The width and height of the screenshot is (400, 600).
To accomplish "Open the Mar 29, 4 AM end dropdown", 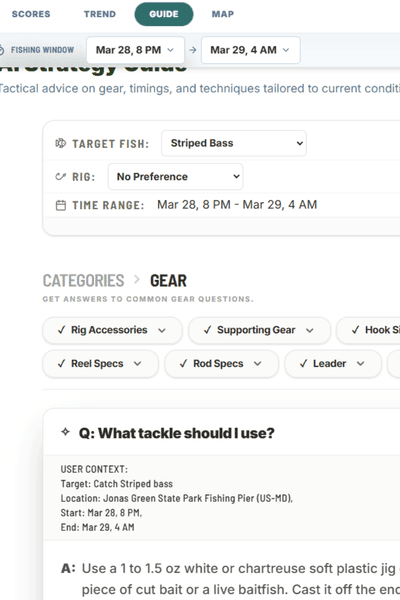I will click(250, 50).
